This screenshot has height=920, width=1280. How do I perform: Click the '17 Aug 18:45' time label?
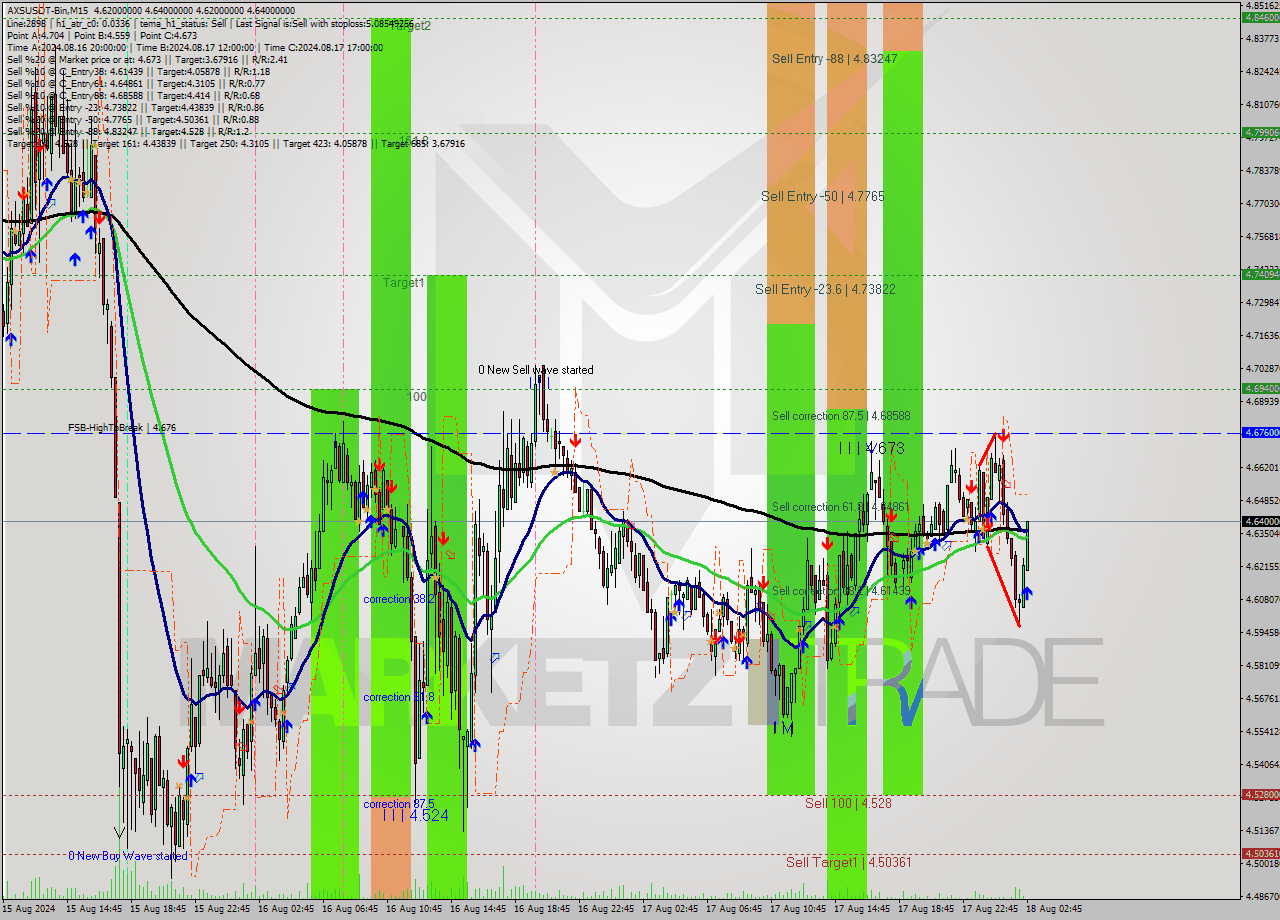tap(925, 909)
